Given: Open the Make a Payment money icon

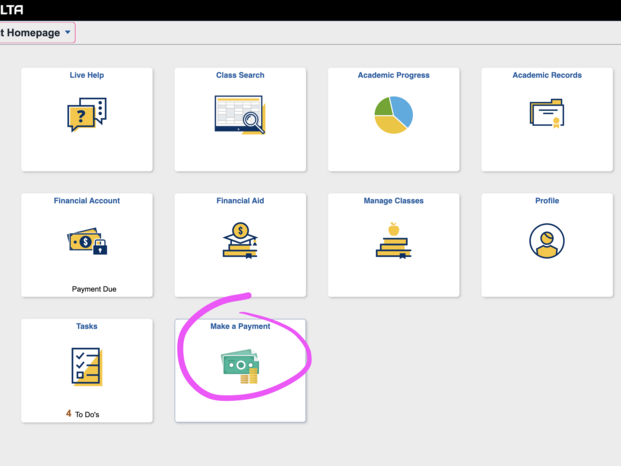Looking at the screenshot, I should pyautogui.click(x=240, y=366).
